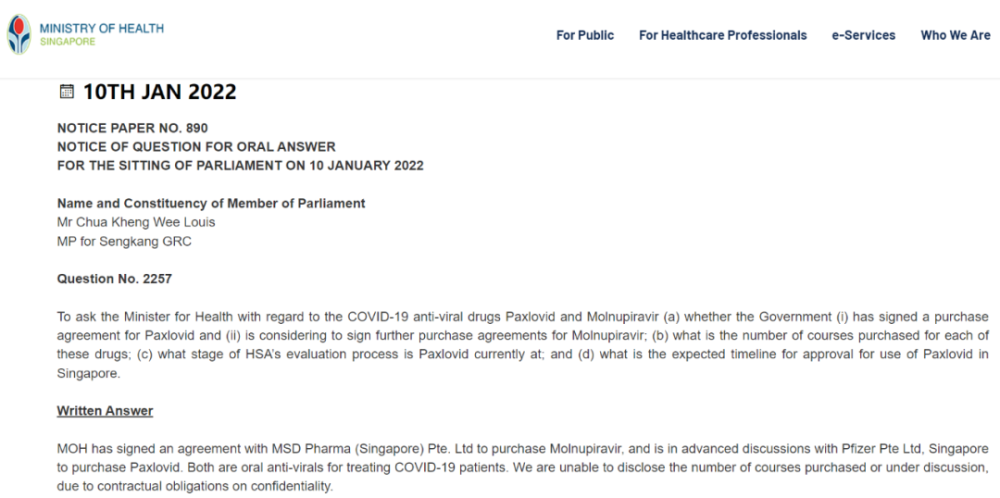Screen dimensions: 1000x498
Task: Click the paragraph starting To ask the Minister
Action: [523, 345]
